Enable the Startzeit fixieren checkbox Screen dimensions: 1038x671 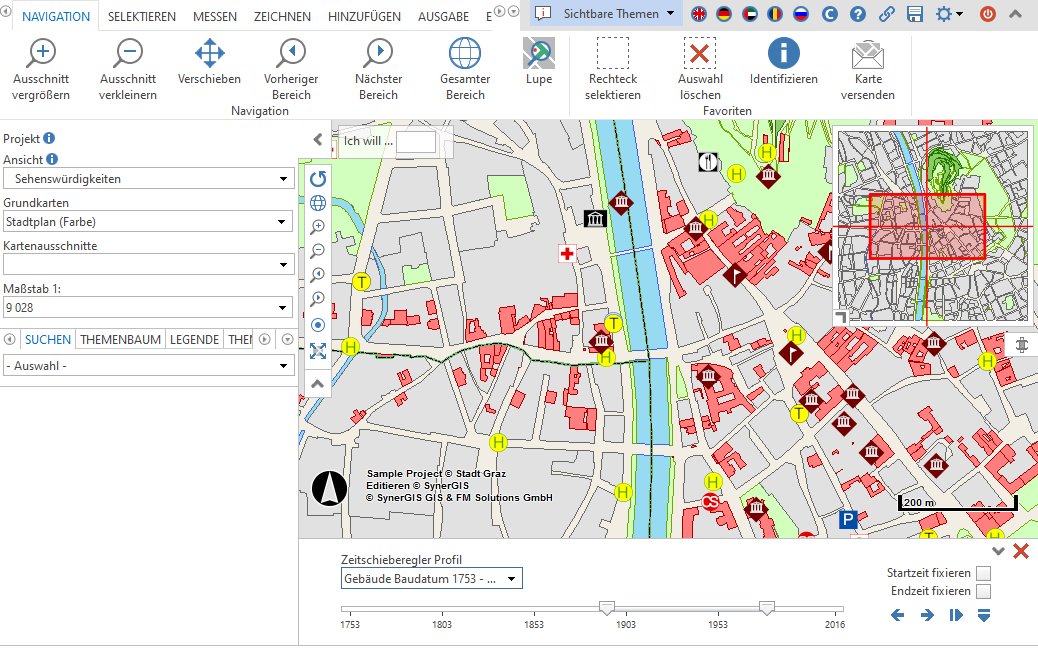point(983,574)
